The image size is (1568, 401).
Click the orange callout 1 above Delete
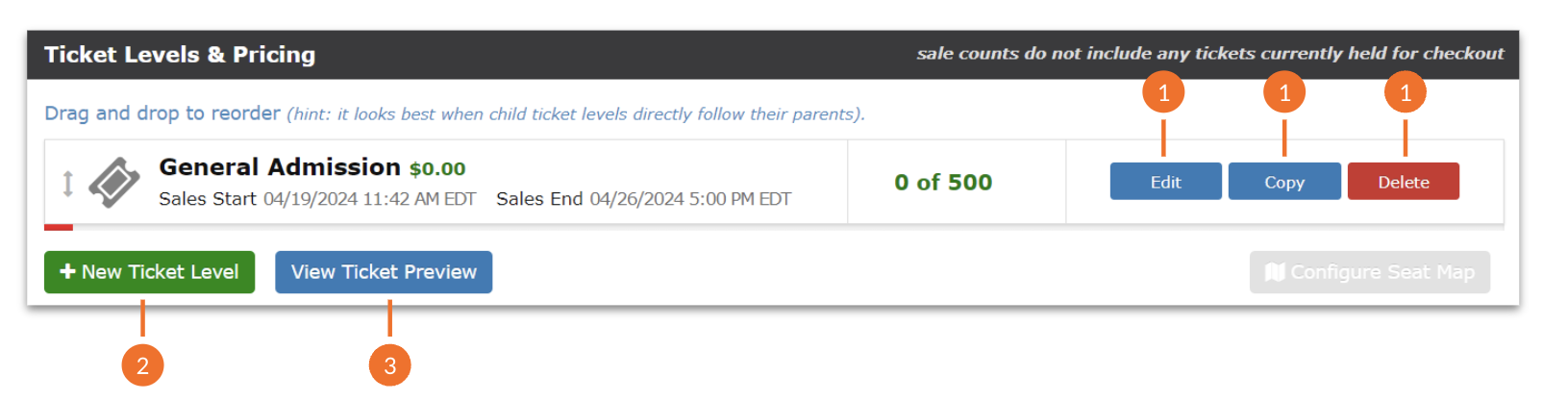pos(1406,93)
